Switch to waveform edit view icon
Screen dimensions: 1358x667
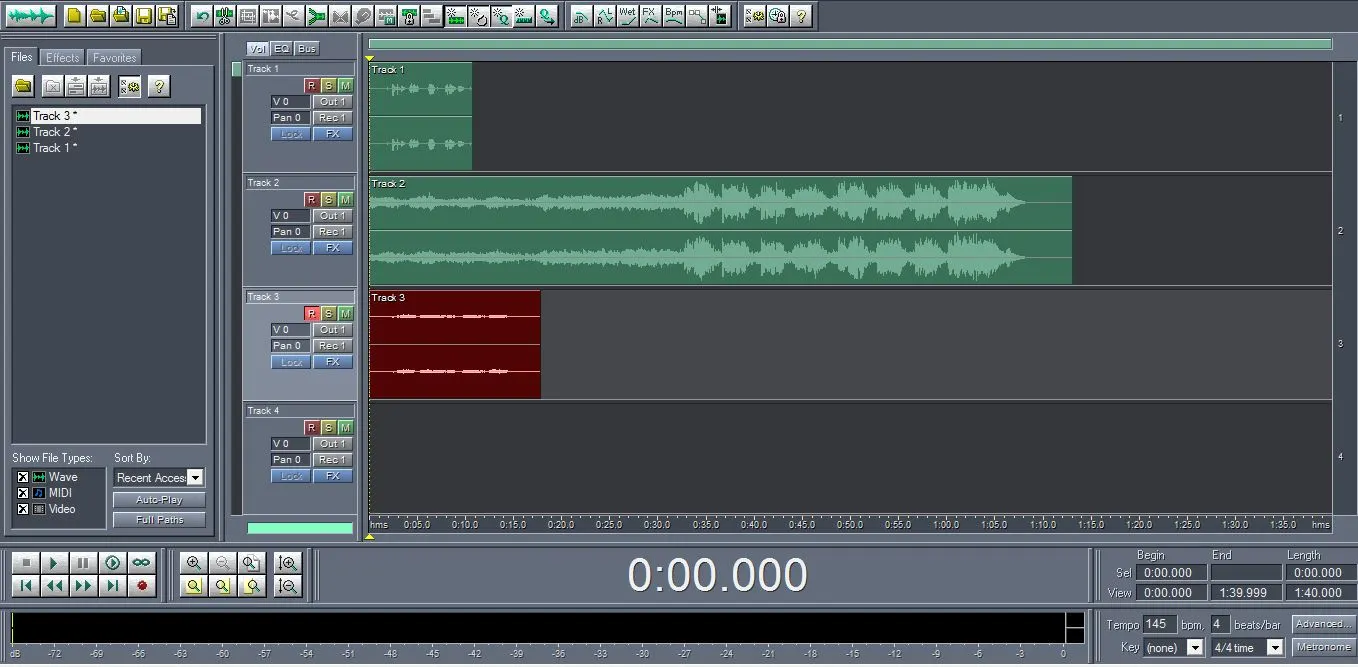click(30, 16)
